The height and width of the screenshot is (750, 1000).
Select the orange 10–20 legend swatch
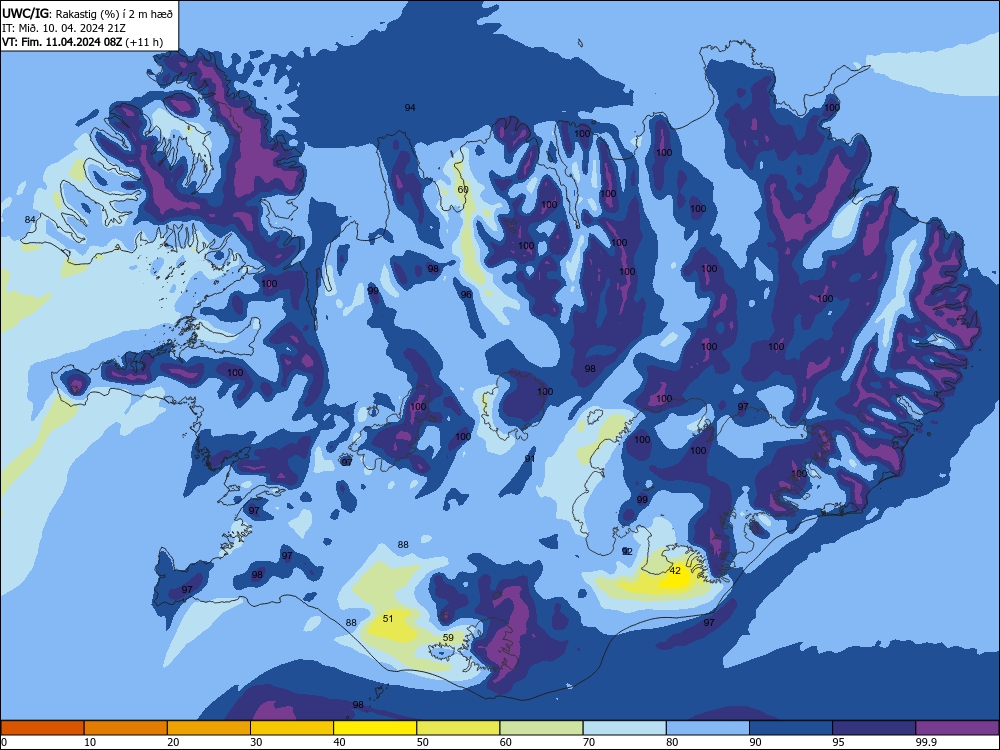126,728
